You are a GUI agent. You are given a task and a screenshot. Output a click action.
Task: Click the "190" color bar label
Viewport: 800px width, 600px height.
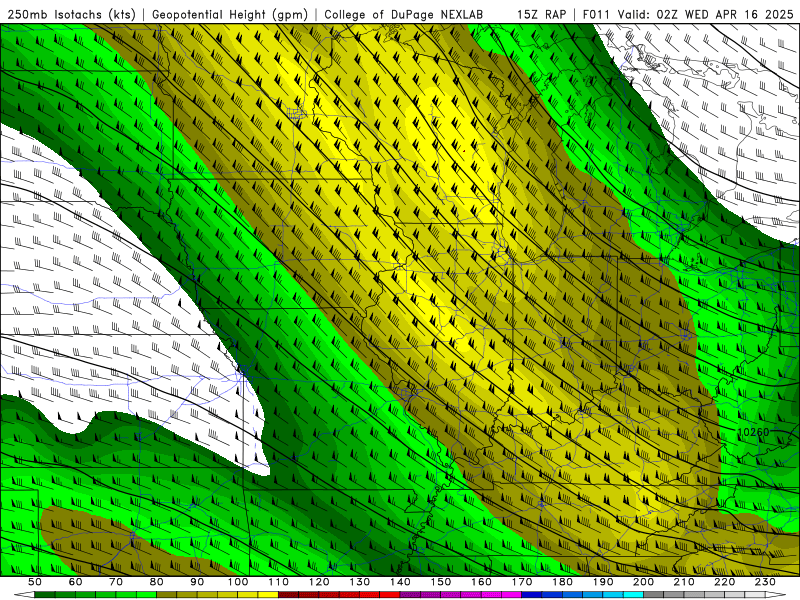tap(603, 582)
